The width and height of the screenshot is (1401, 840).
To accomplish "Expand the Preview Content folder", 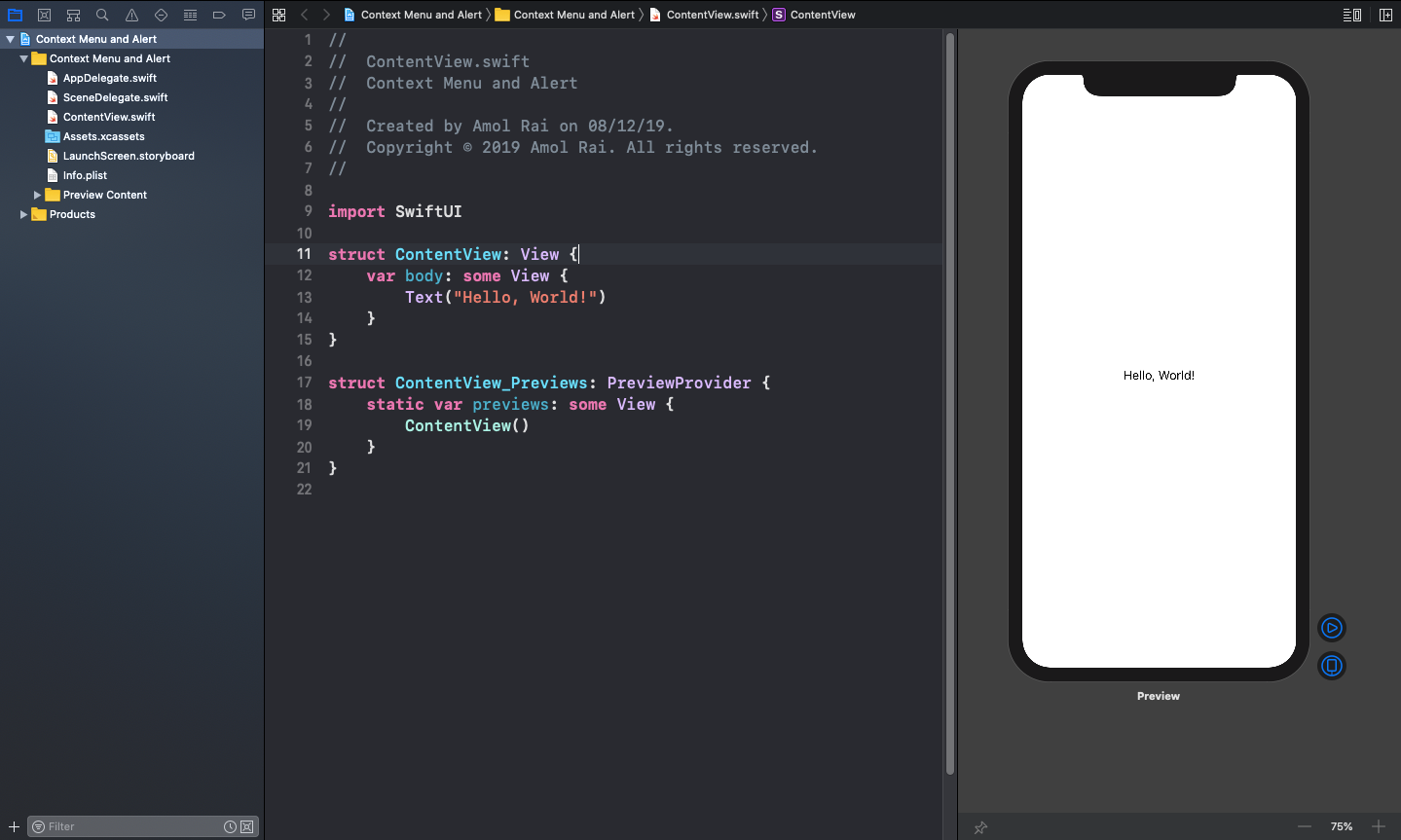I will [37, 195].
